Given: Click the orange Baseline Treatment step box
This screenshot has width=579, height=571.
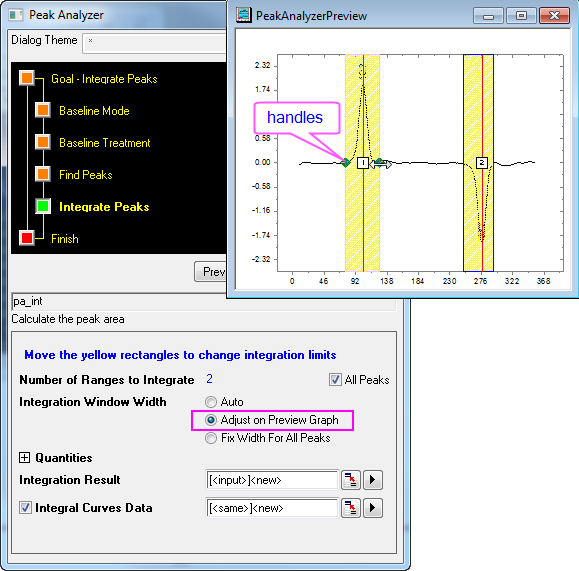Looking at the screenshot, I should [x=43, y=142].
